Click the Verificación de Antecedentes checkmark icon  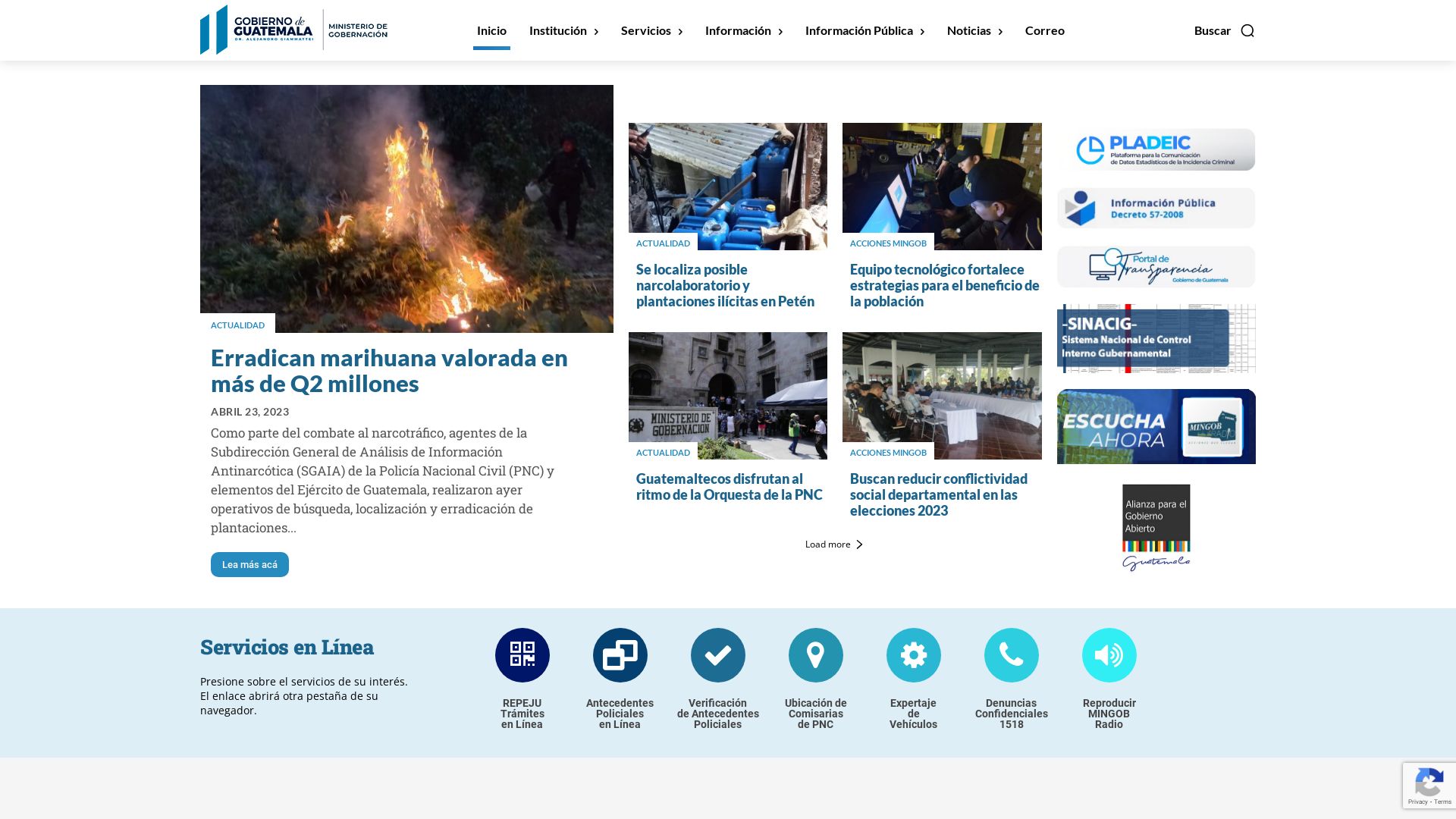(717, 654)
